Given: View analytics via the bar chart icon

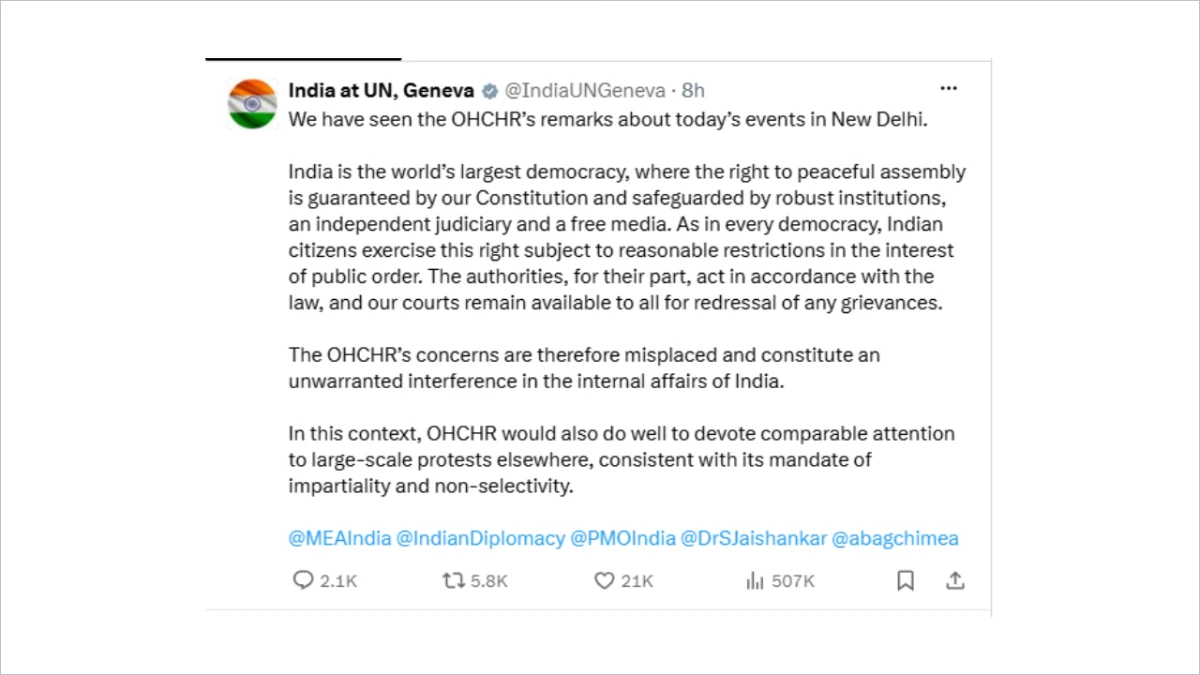Looking at the screenshot, I should 755,581.
